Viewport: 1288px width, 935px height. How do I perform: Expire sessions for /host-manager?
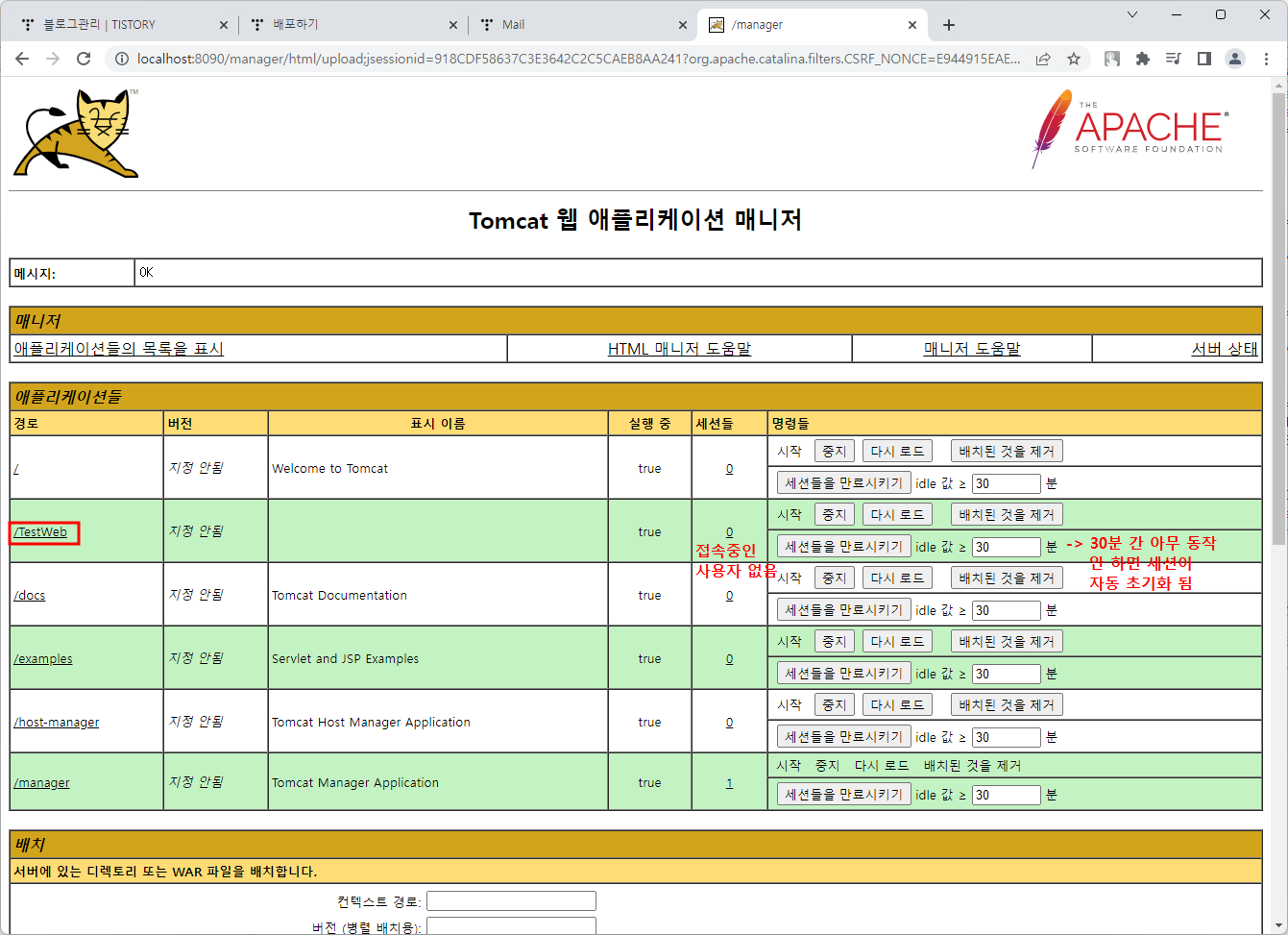[x=843, y=736]
